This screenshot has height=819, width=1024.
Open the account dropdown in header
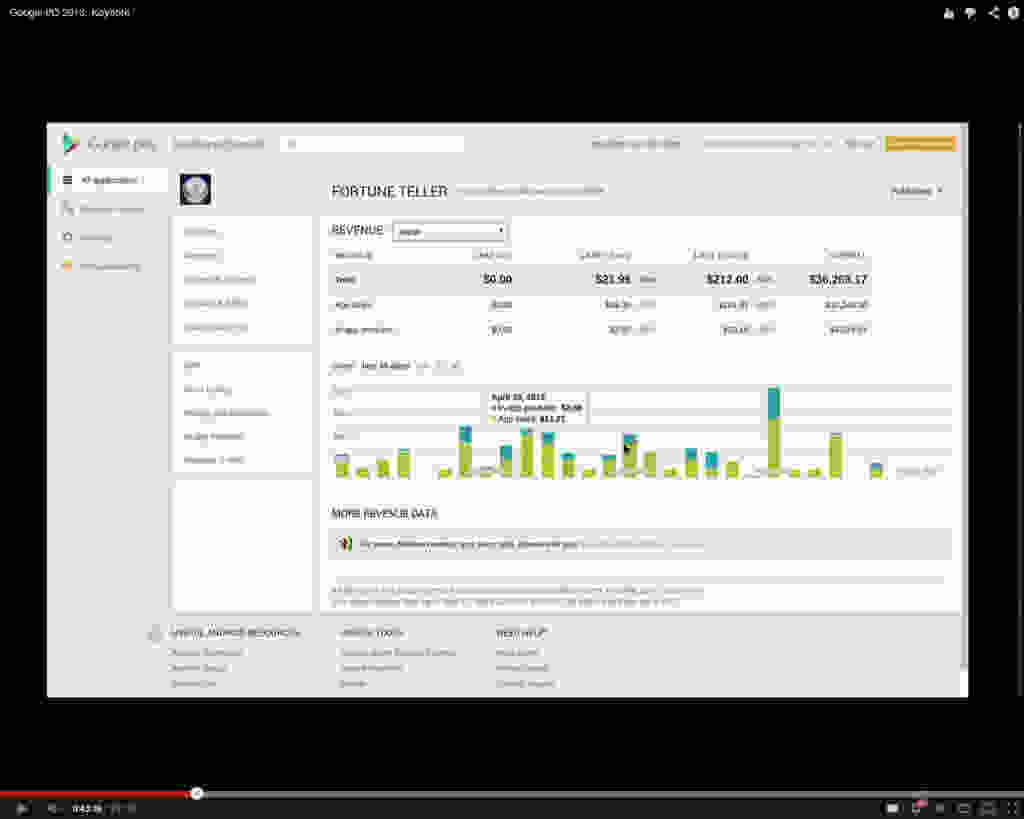[x=767, y=144]
